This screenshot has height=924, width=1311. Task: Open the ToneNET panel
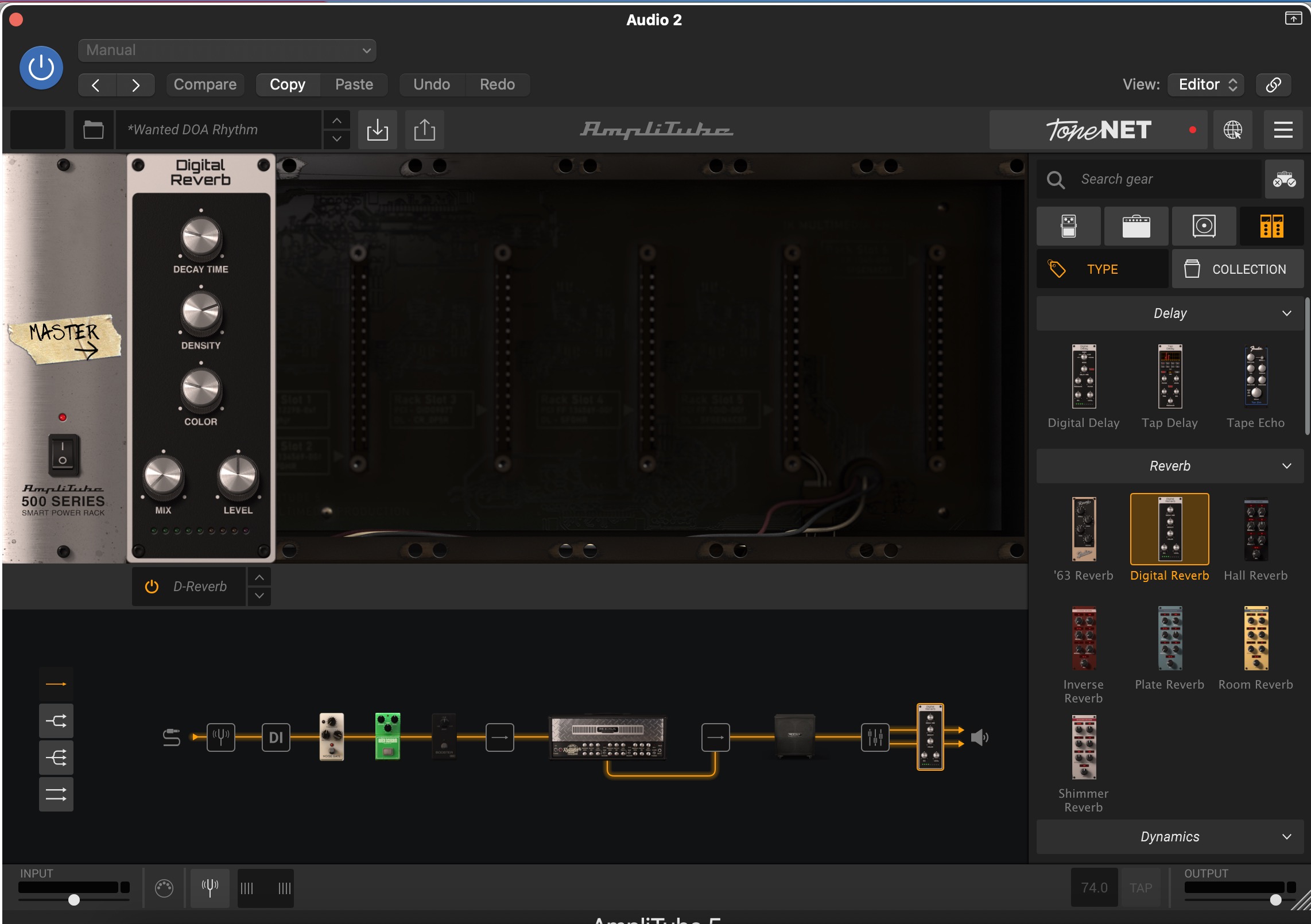[1098, 130]
